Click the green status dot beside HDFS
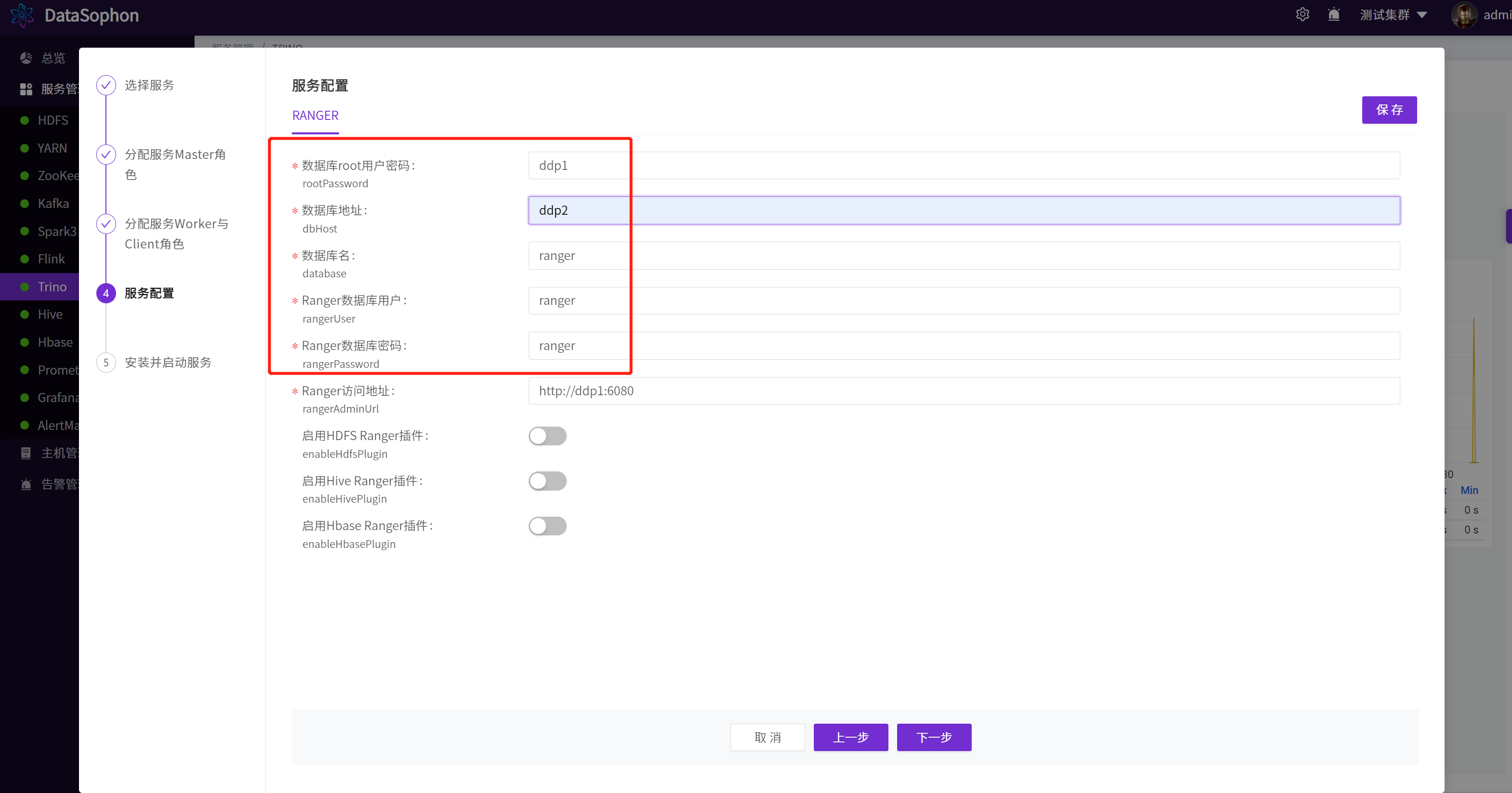Screen dimensions: 1512x793 point(25,120)
